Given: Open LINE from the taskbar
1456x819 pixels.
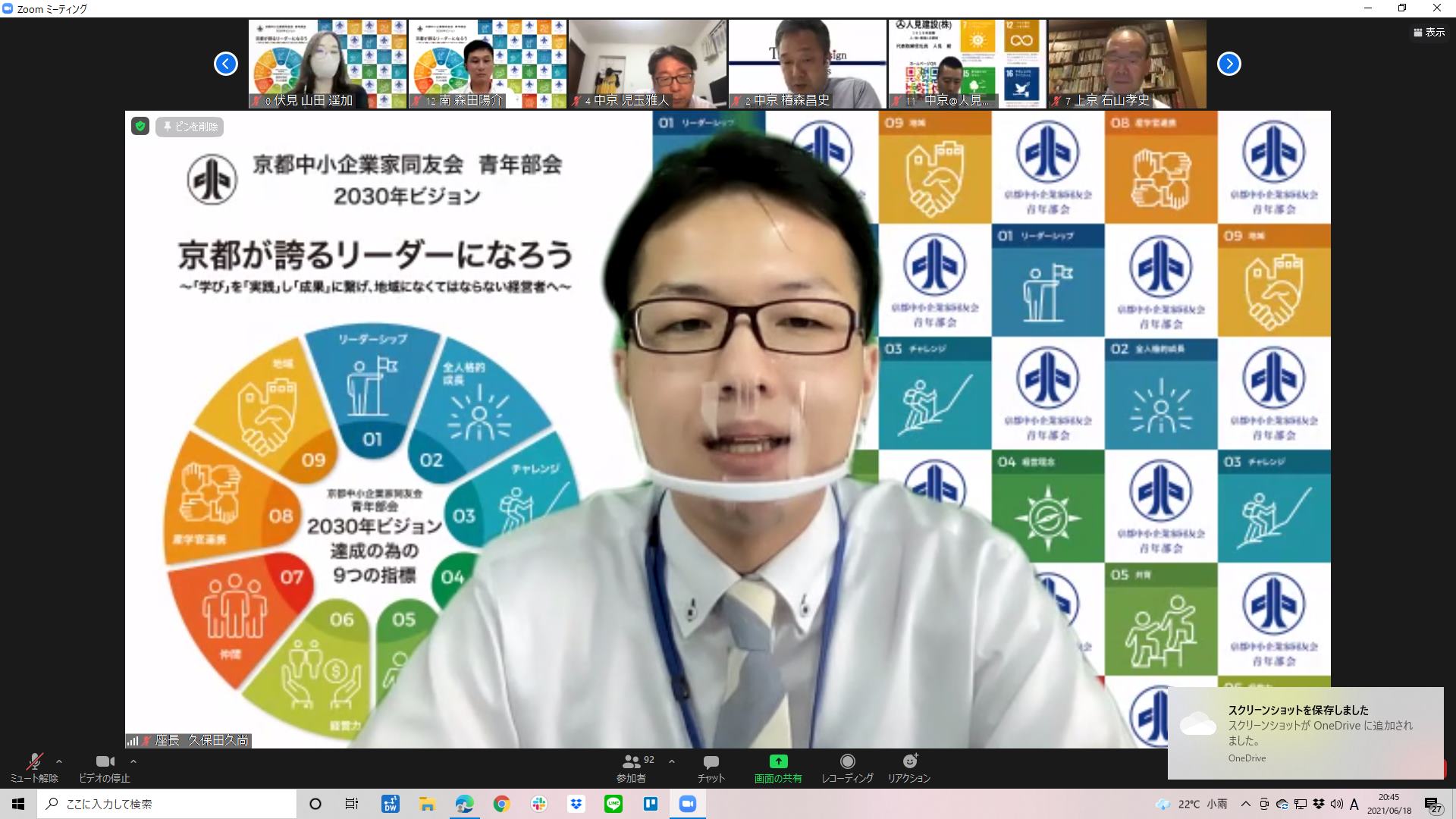Looking at the screenshot, I should [x=613, y=804].
